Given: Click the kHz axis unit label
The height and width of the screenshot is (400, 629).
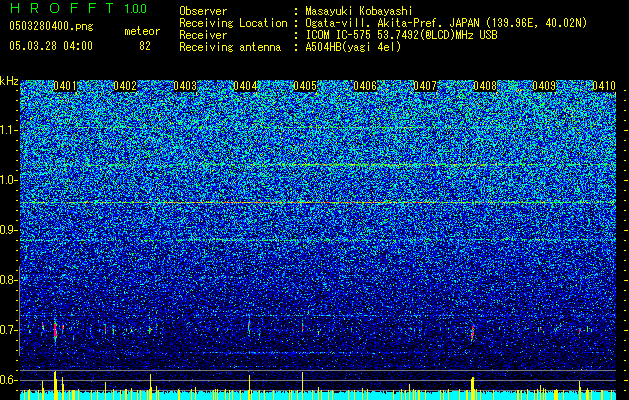Looking at the screenshot, I should click(9, 81).
